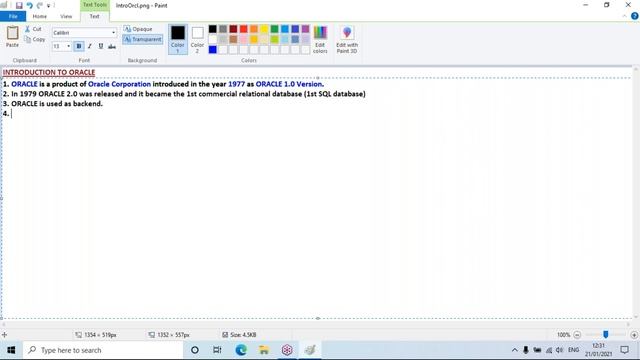Expand the font size dropdown
The width and height of the screenshot is (640, 360).
click(x=68, y=46)
